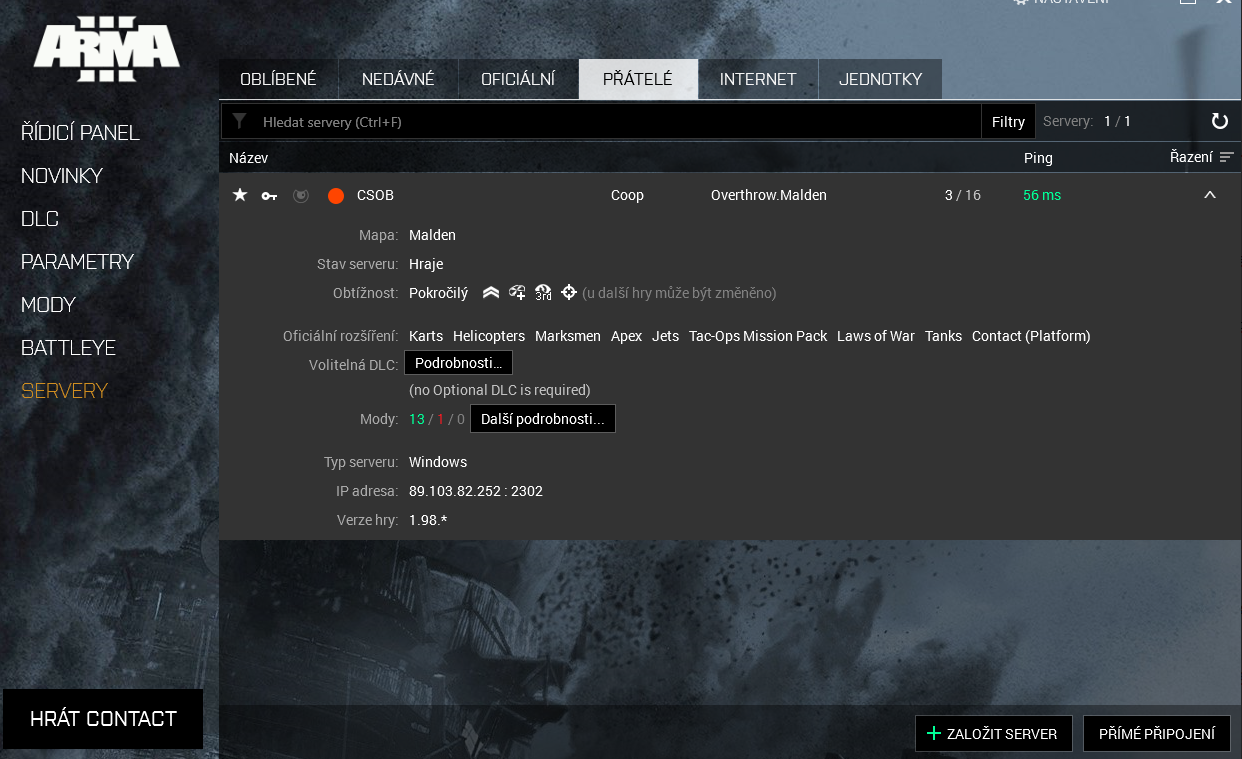Toggle the favorite star for the CSOB server
Image resolution: width=1242 pixels, height=759 pixels.
[x=239, y=195]
